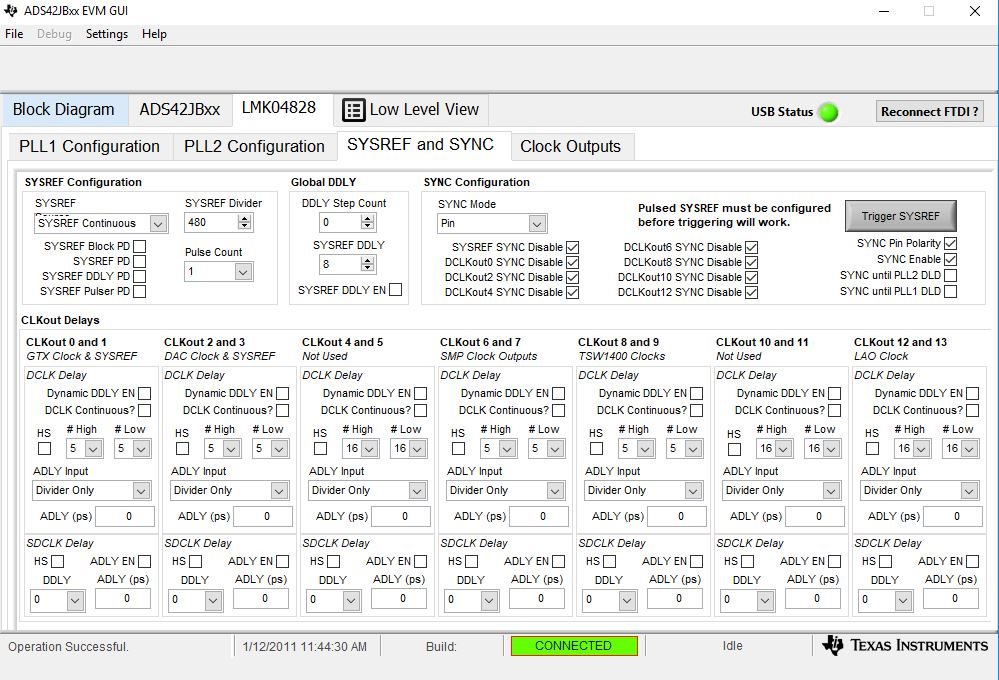Click the DDLY Step Count stepper arrows

[367, 222]
